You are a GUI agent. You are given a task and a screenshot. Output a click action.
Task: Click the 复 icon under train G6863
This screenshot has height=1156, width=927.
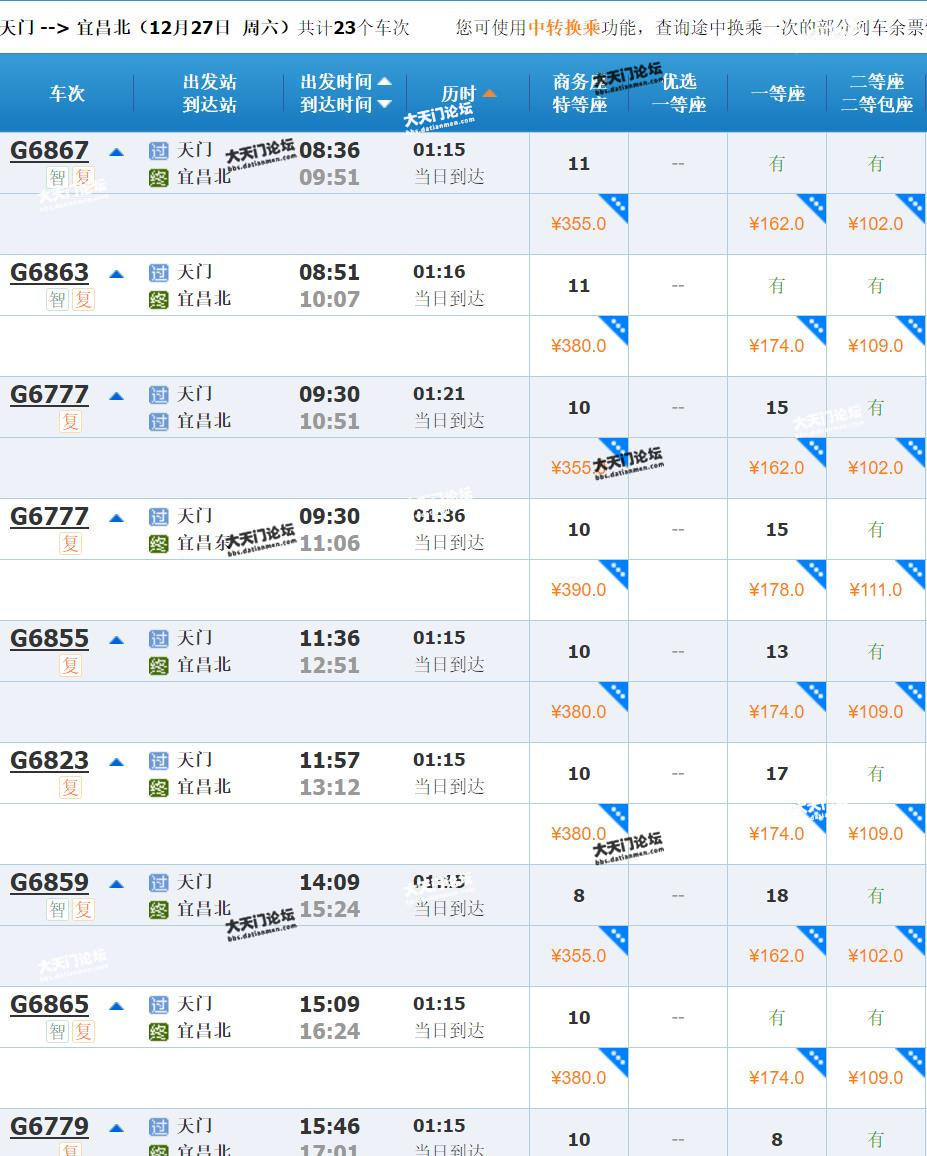(x=83, y=300)
